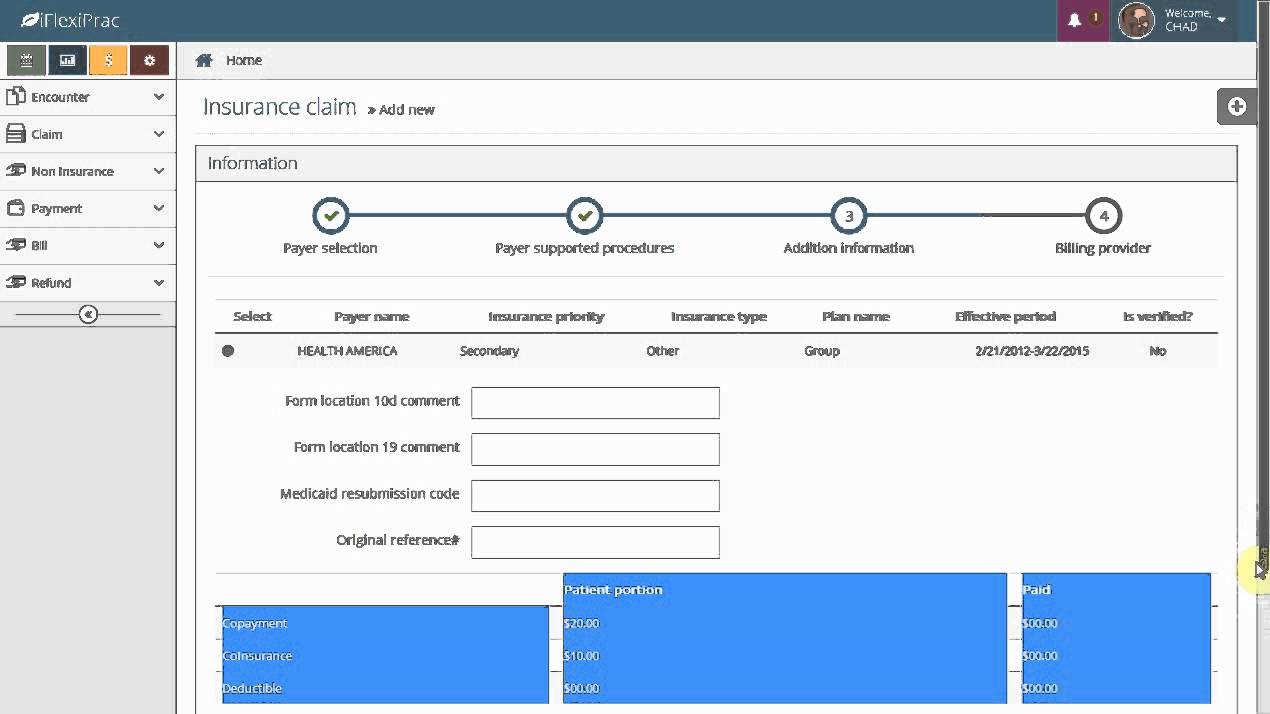Click Form location 10d comment field

pos(595,403)
